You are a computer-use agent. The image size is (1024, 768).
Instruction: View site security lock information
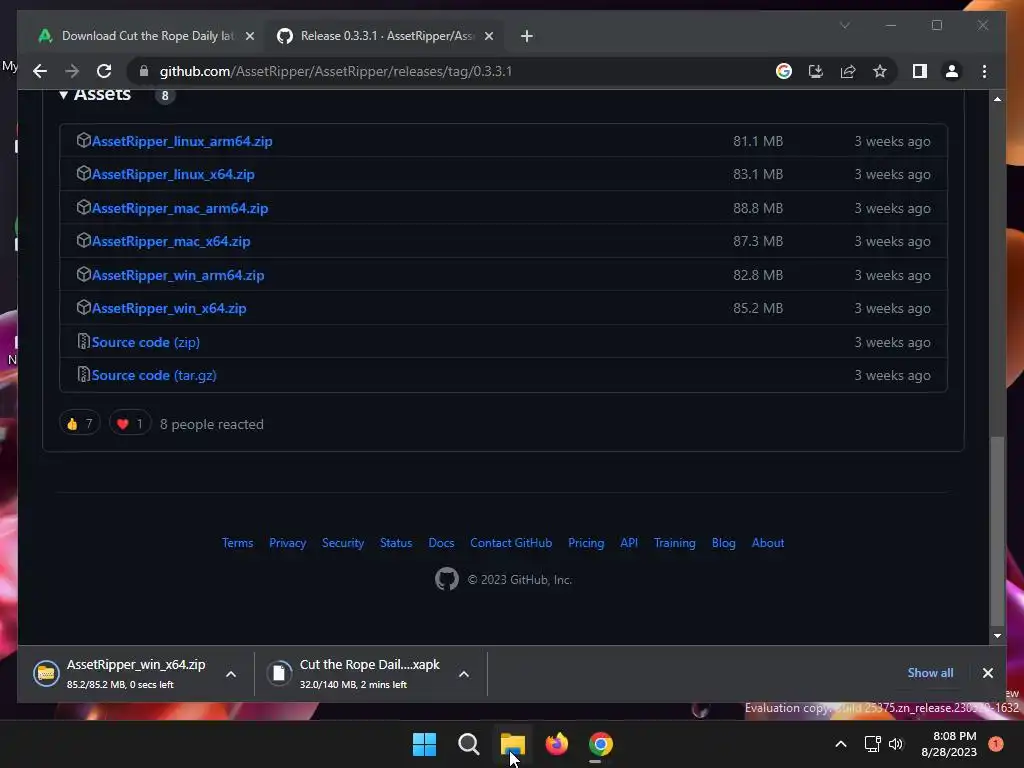click(144, 71)
